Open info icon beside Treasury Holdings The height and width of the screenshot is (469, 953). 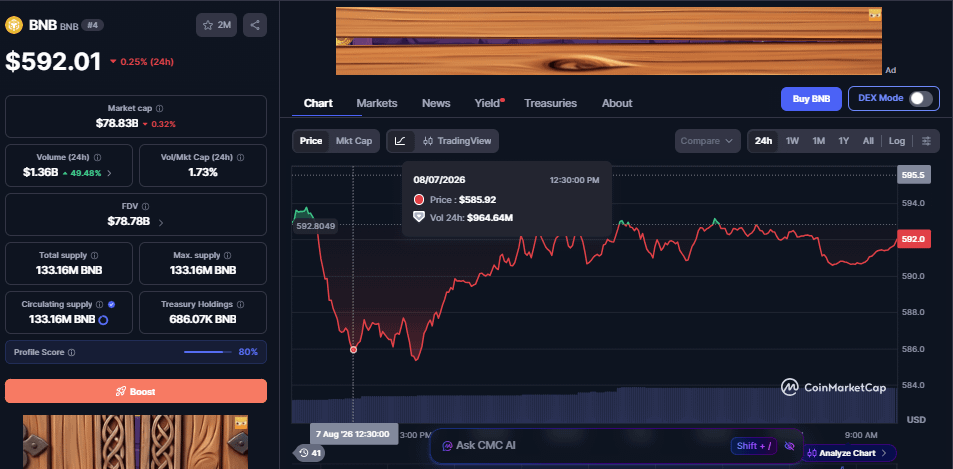point(241,304)
